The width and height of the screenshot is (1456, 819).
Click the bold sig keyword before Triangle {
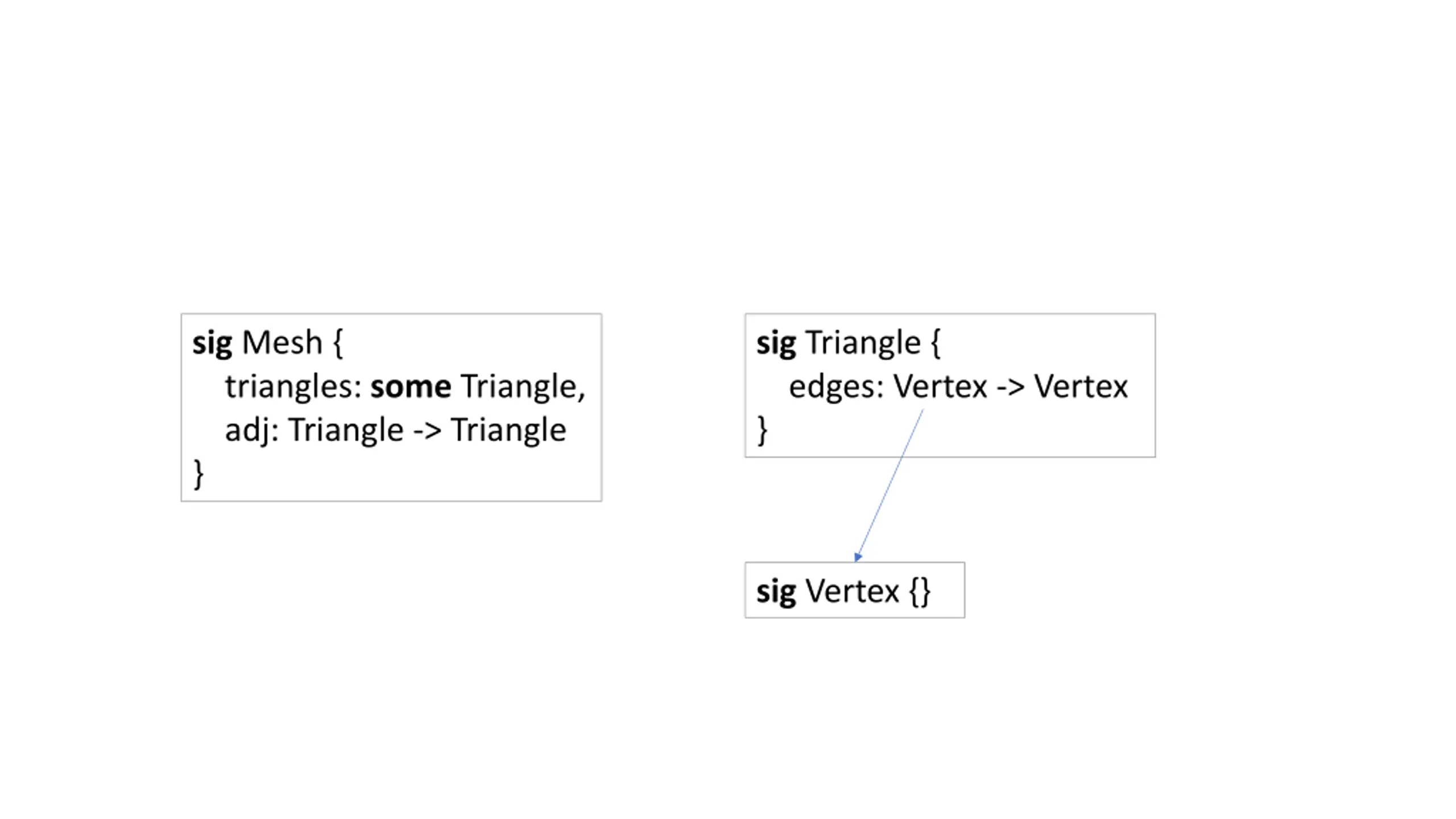[776, 344]
